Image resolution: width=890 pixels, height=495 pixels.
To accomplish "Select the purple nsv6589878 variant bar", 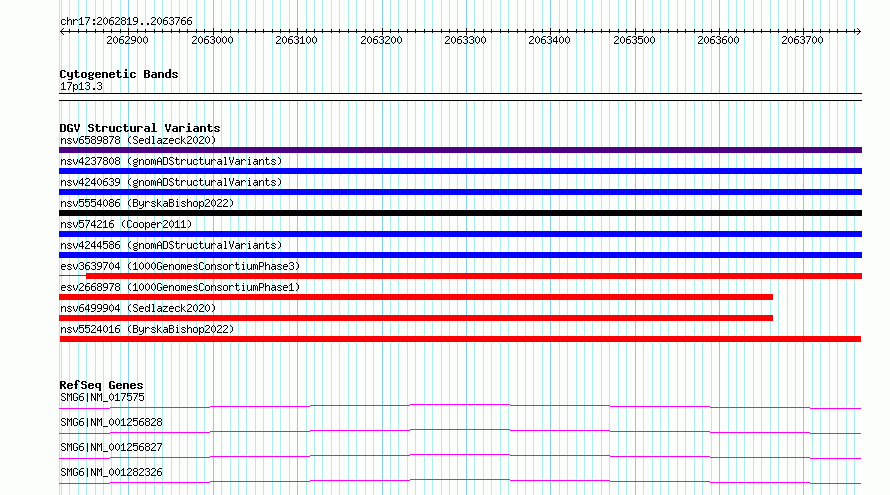I will point(460,150).
